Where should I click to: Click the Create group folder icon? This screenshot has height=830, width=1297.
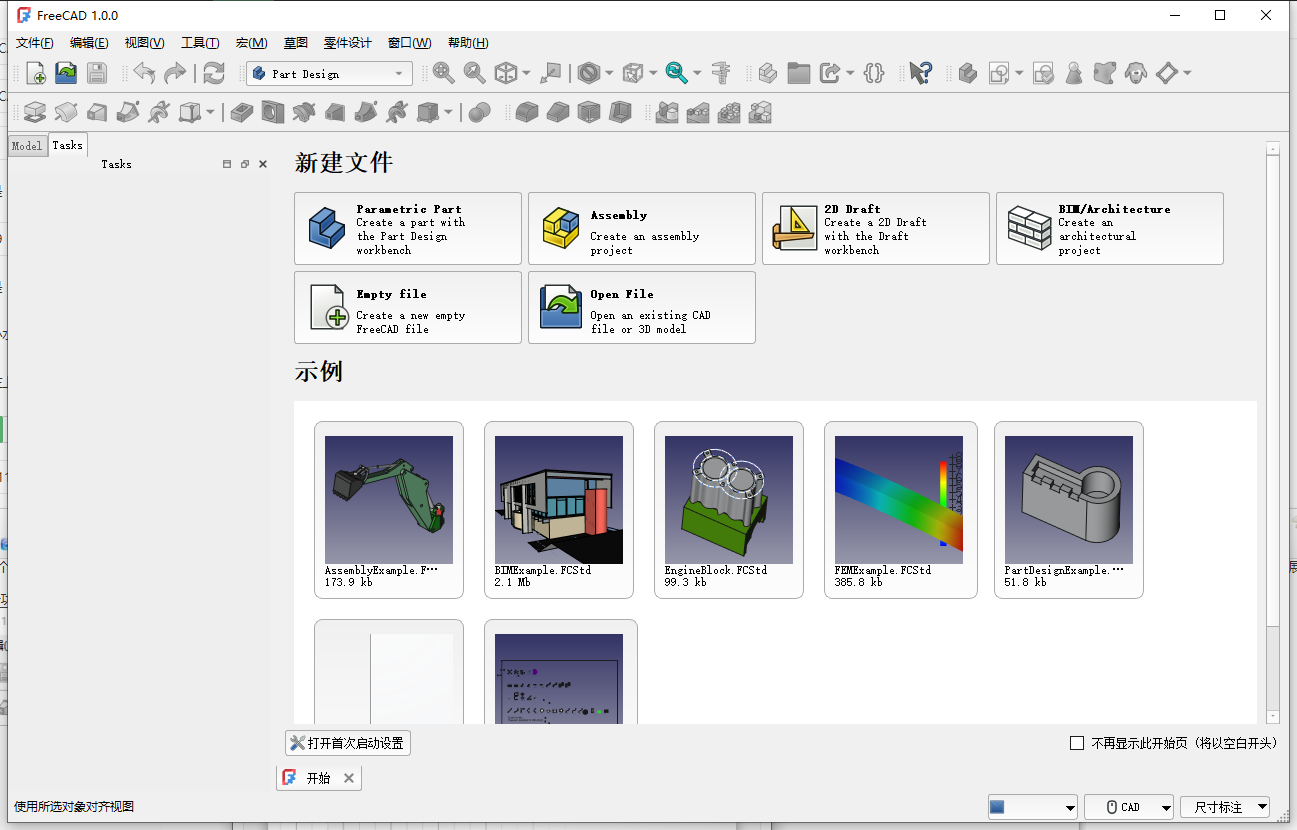coord(798,73)
